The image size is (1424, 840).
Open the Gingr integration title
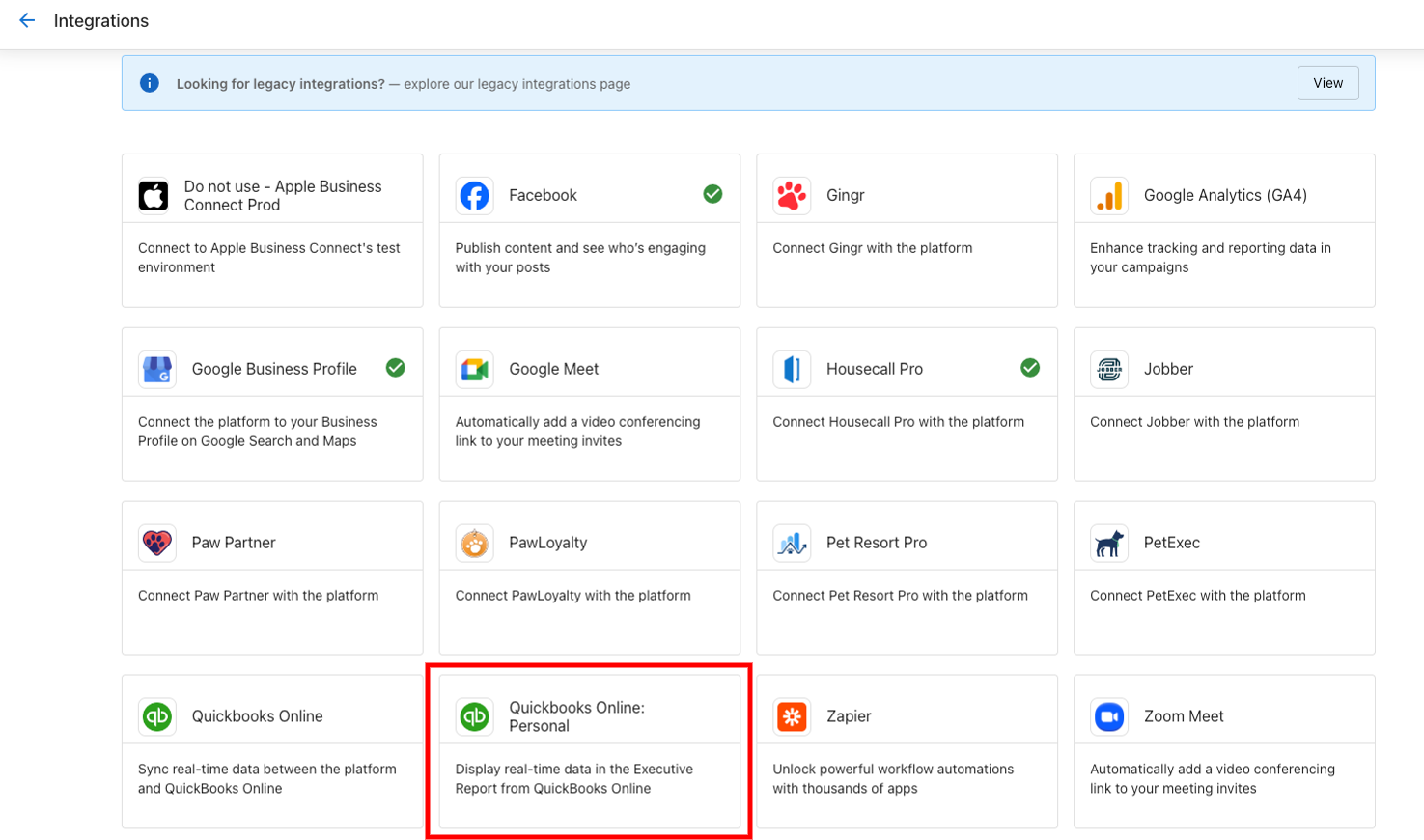coord(845,195)
